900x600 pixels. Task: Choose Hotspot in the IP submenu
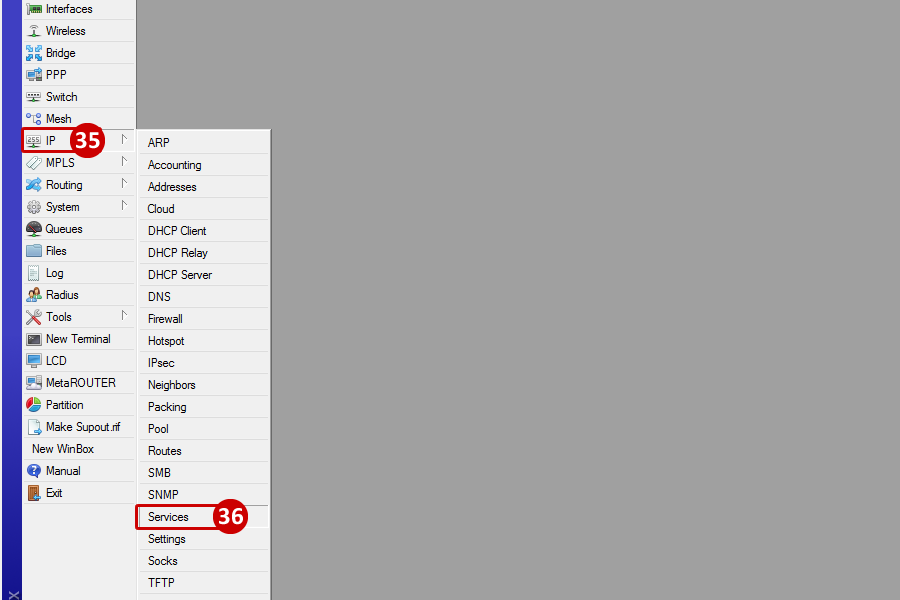pos(204,341)
